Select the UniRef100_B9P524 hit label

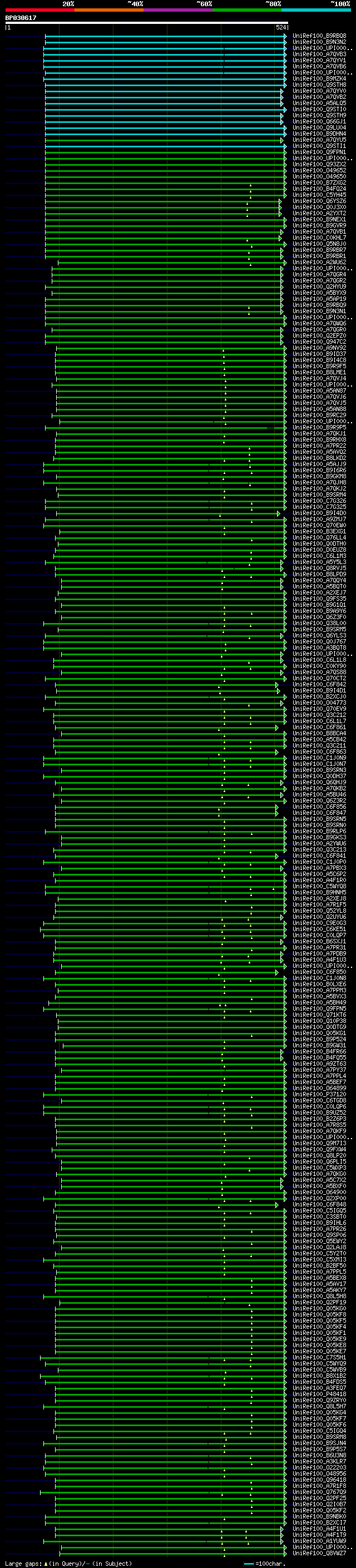(x=319, y=1039)
